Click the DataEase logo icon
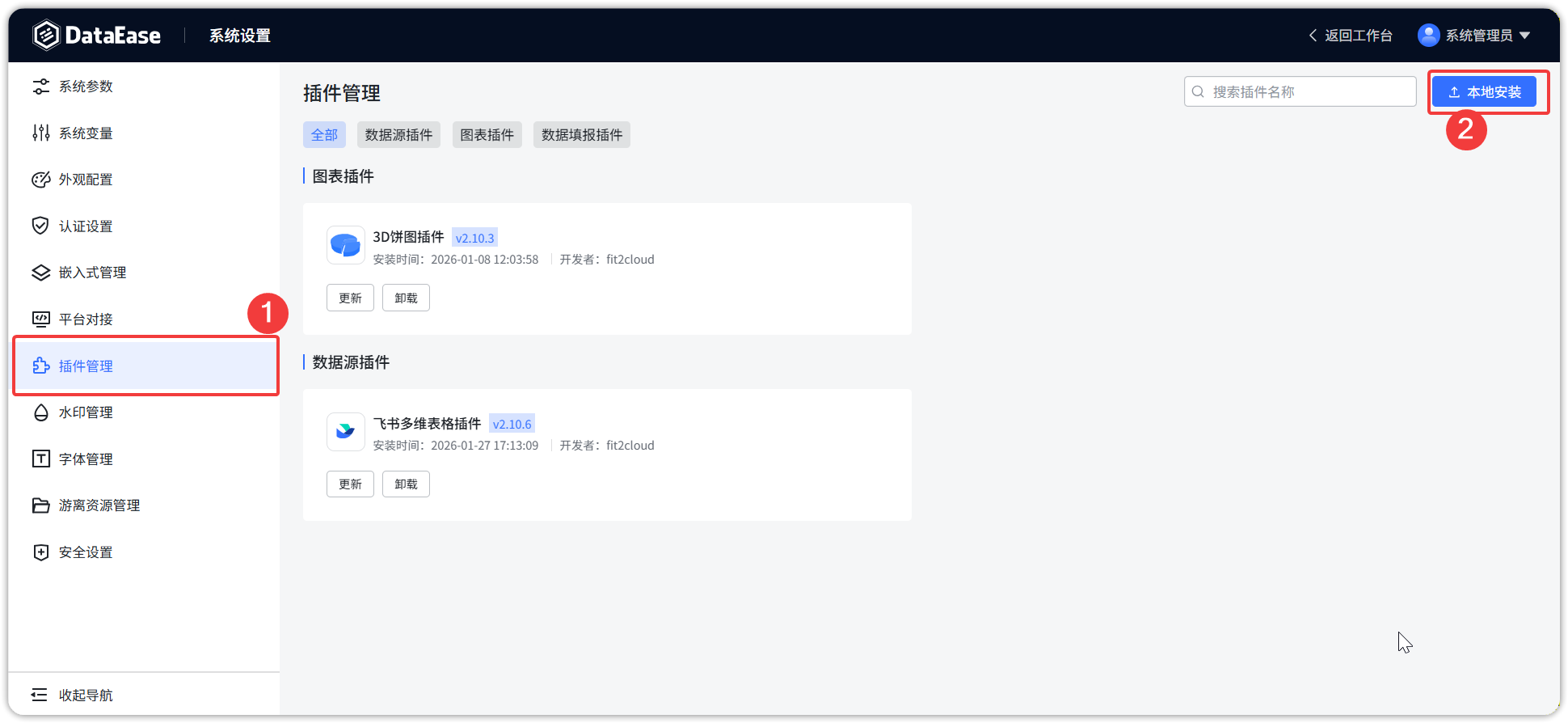The width and height of the screenshot is (1568, 723). [46, 35]
